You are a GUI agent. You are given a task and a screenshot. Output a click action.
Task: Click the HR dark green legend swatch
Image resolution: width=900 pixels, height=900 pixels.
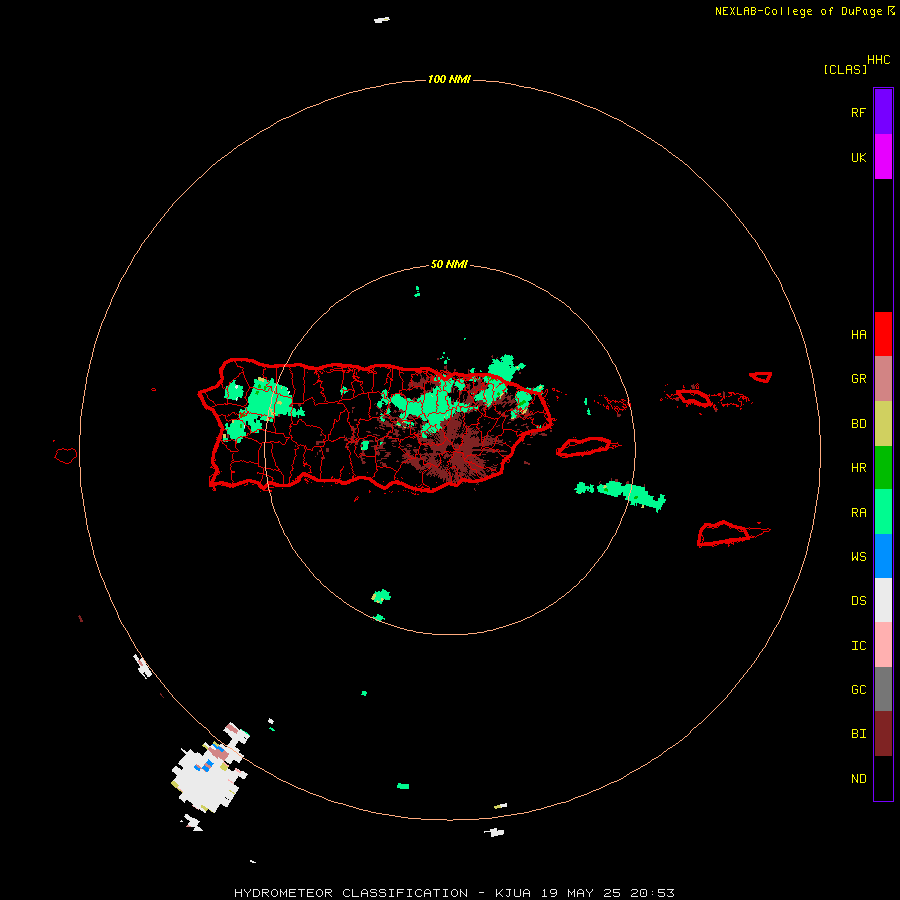coord(883,467)
